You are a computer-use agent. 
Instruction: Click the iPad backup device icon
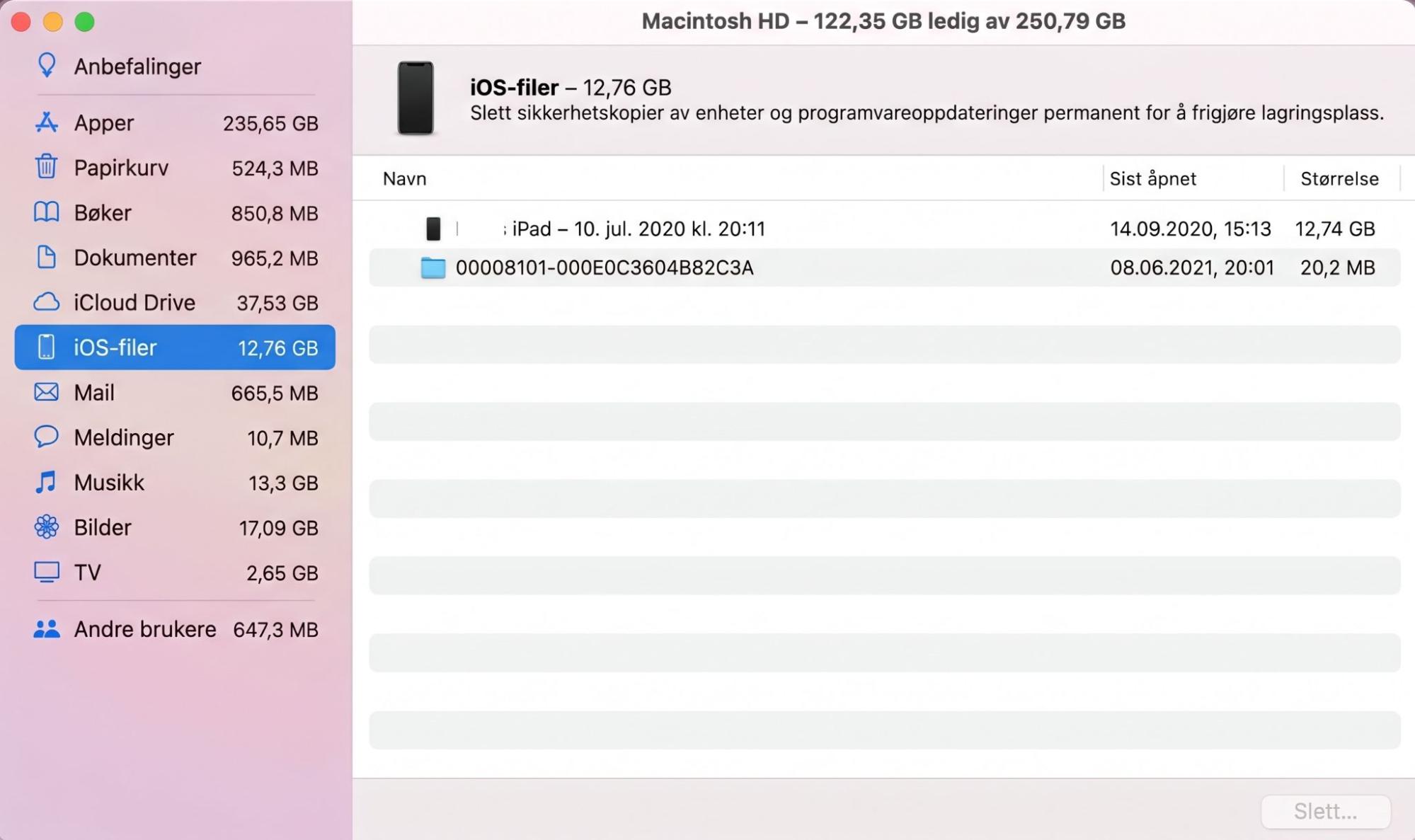click(x=433, y=229)
